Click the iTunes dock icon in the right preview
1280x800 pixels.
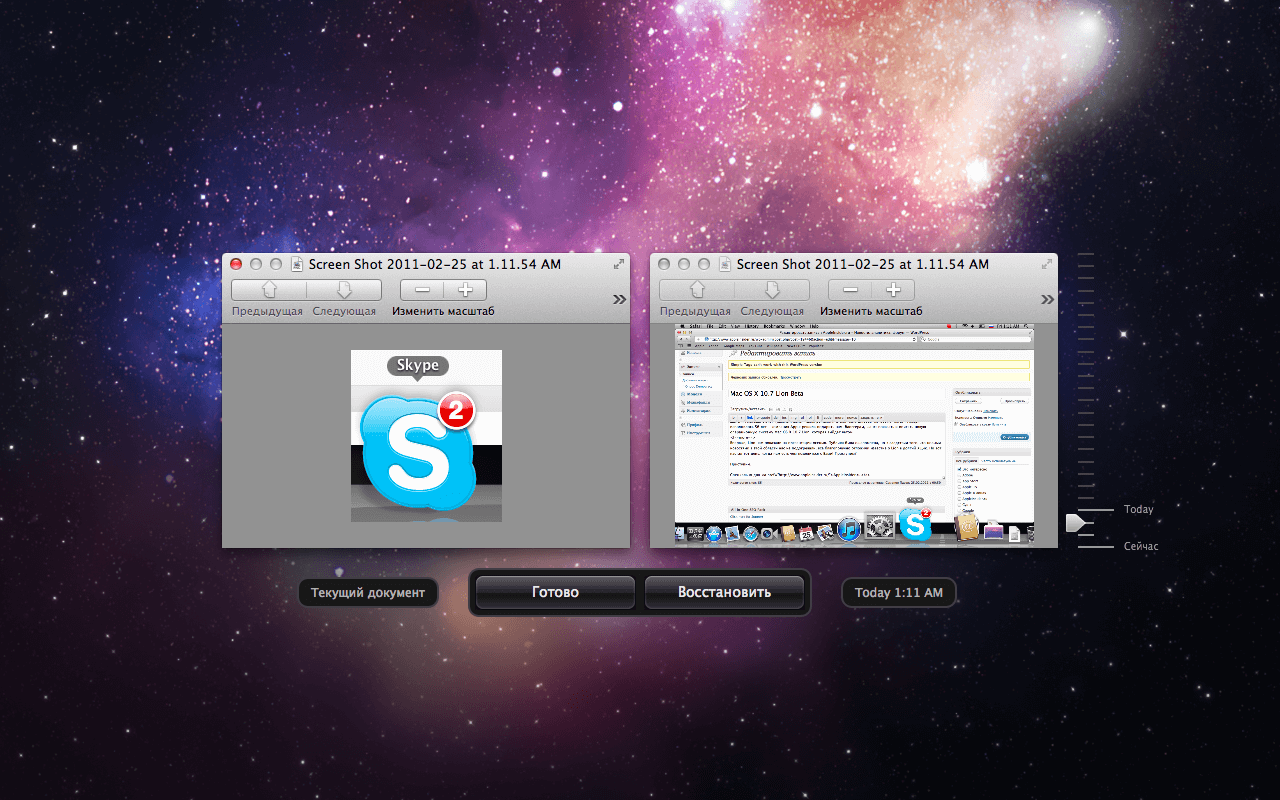pyautogui.click(x=849, y=528)
